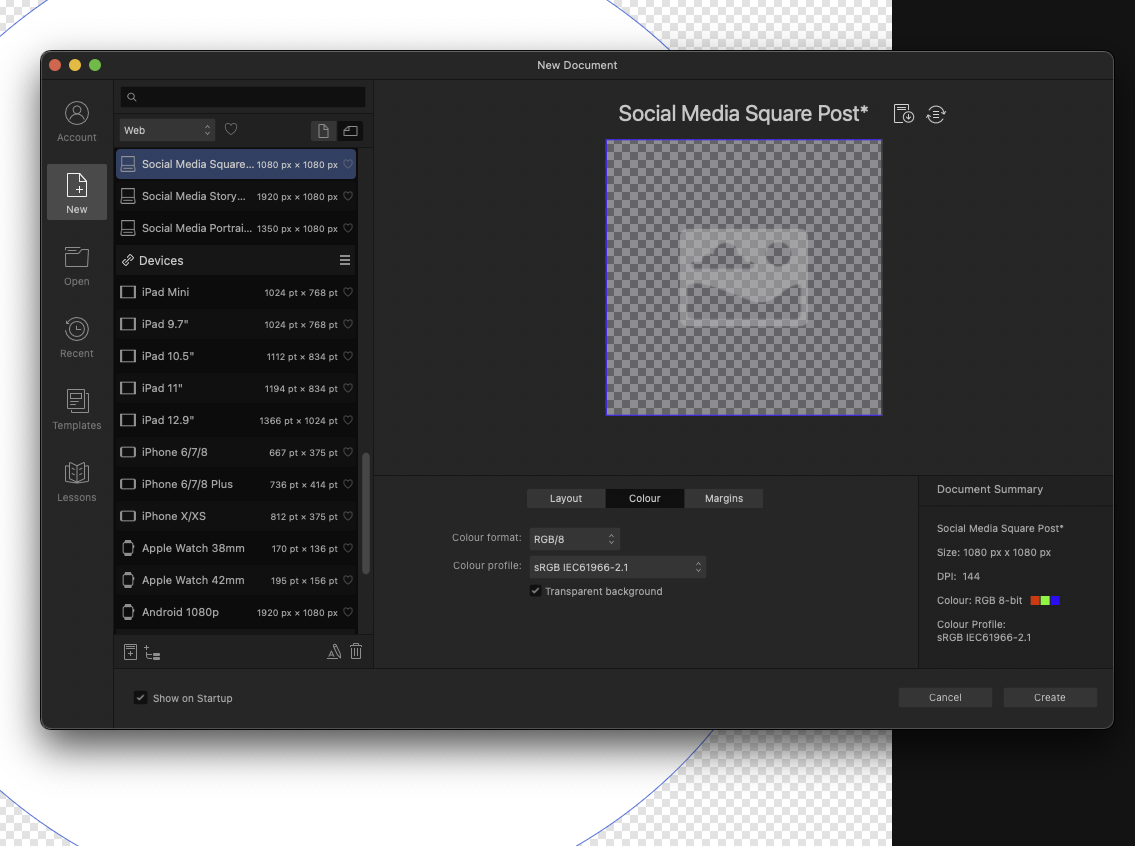
Task: Select the iPhone 6/7/8 preset
Action: [236, 452]
